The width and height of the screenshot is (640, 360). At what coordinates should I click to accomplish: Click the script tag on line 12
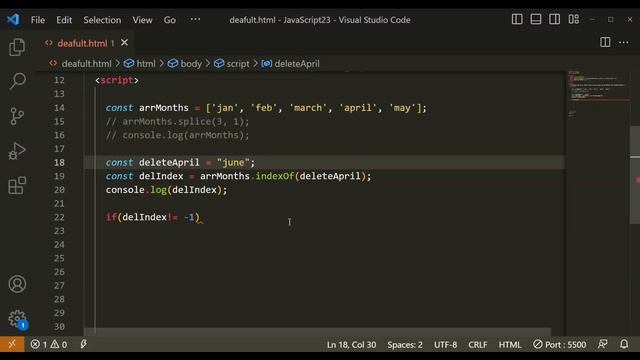point(117,80)
